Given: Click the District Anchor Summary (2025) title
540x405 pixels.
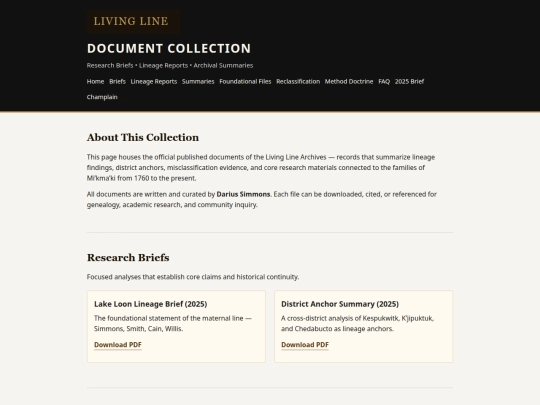Looking at the screenshot, I should tap(340, 304).
